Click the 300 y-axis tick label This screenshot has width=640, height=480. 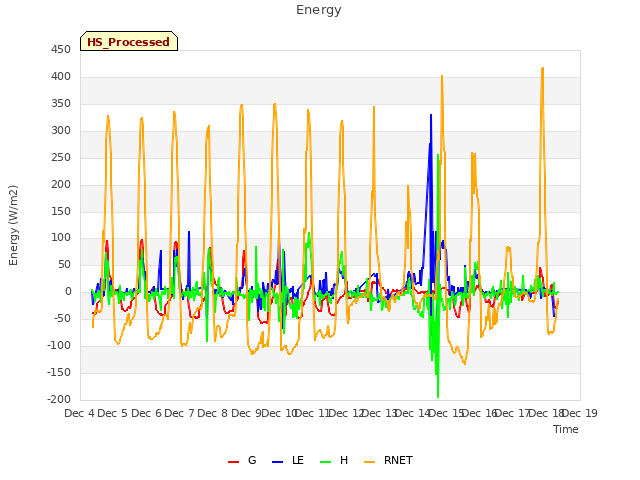(61, 131)
